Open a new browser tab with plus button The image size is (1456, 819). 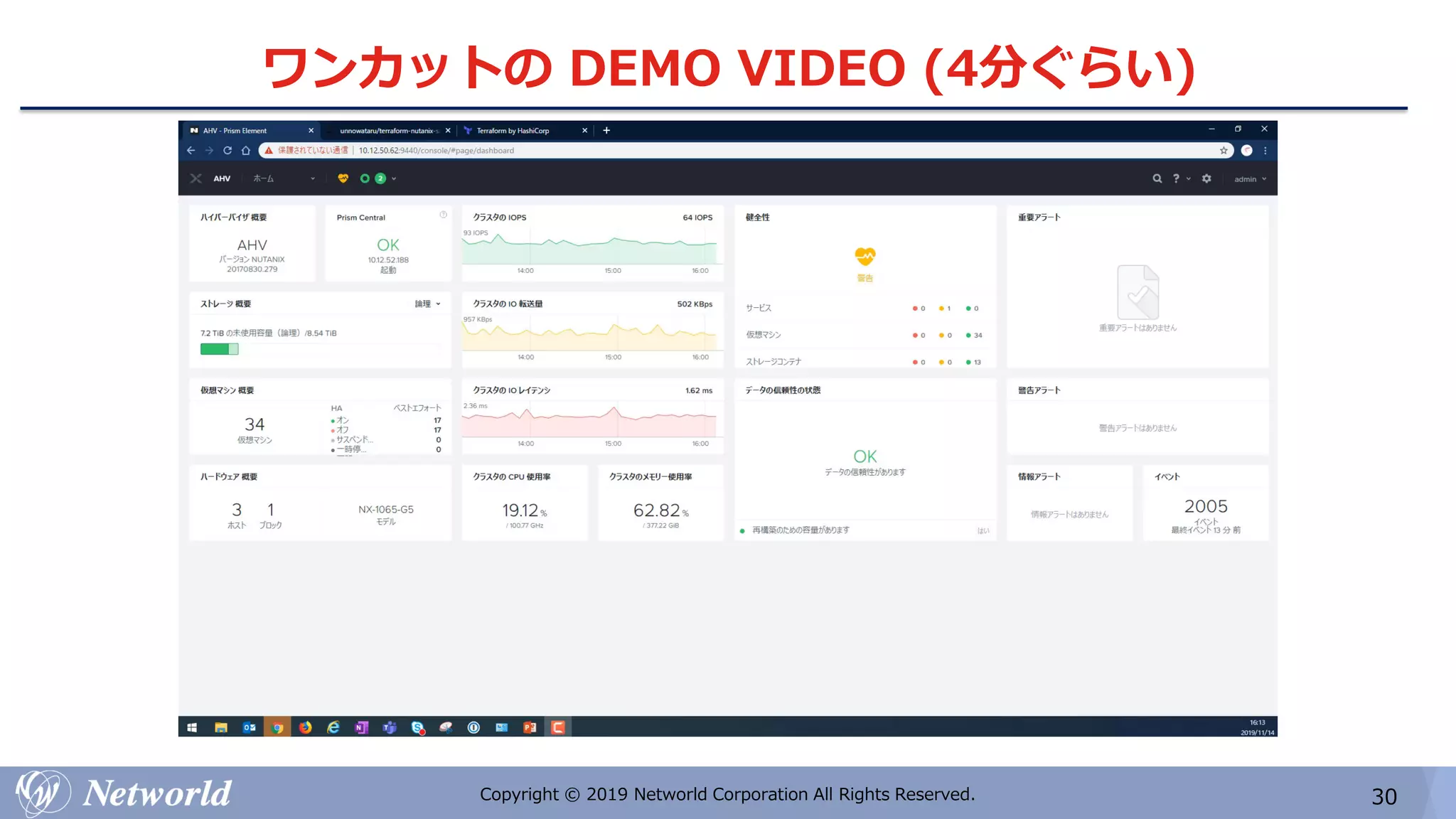click(606, 130)
